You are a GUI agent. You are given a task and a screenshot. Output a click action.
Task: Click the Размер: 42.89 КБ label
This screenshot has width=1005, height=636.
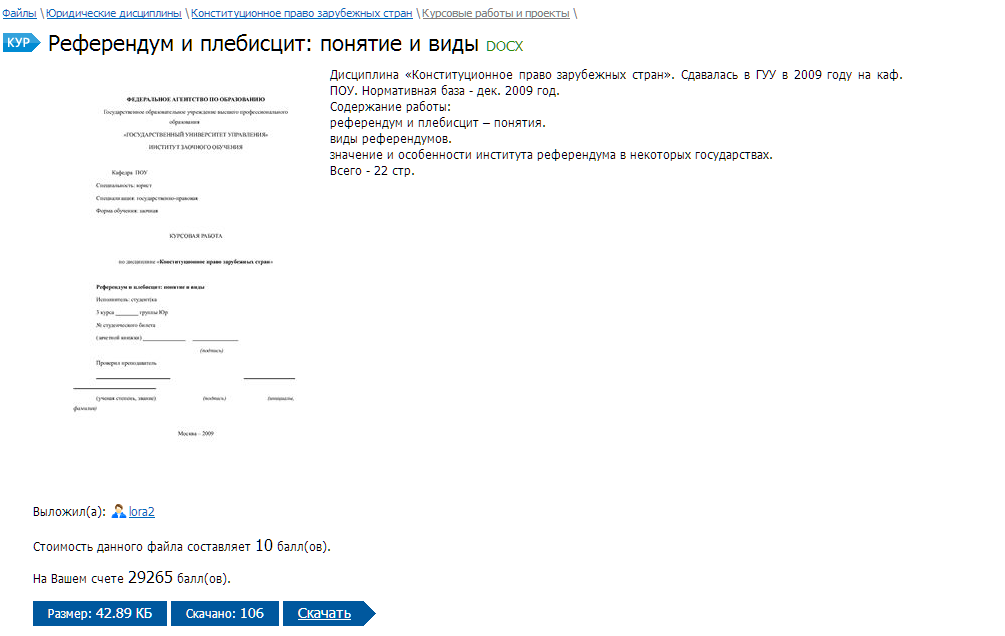coord(100,613)
